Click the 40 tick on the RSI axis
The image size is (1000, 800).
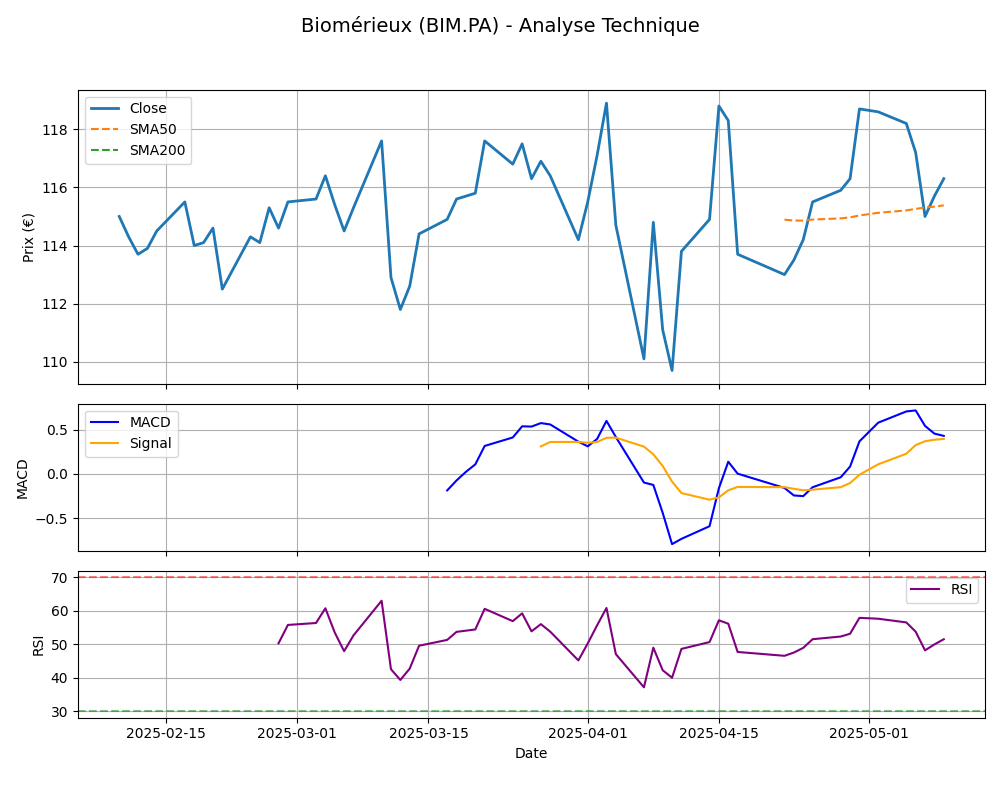tap(59, 678)
